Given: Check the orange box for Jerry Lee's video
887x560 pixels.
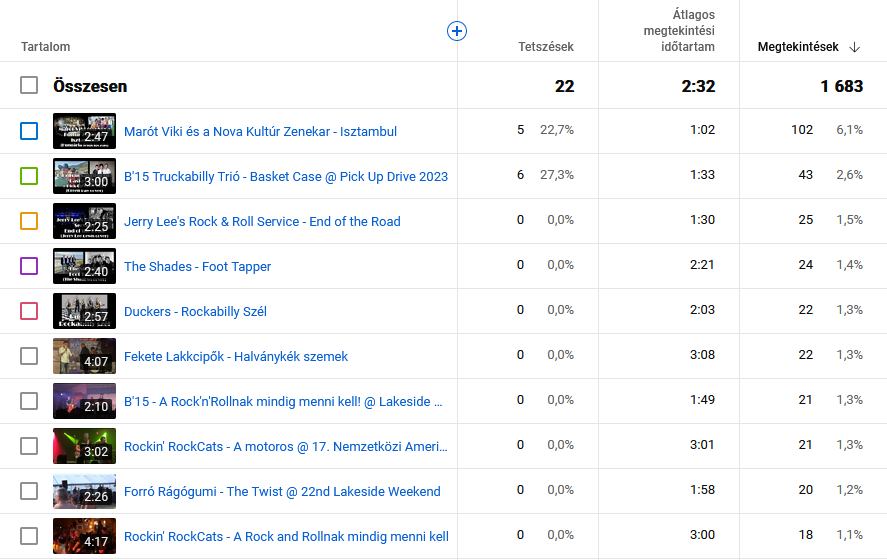Looking at the screenshot, I should coord(29,221).
